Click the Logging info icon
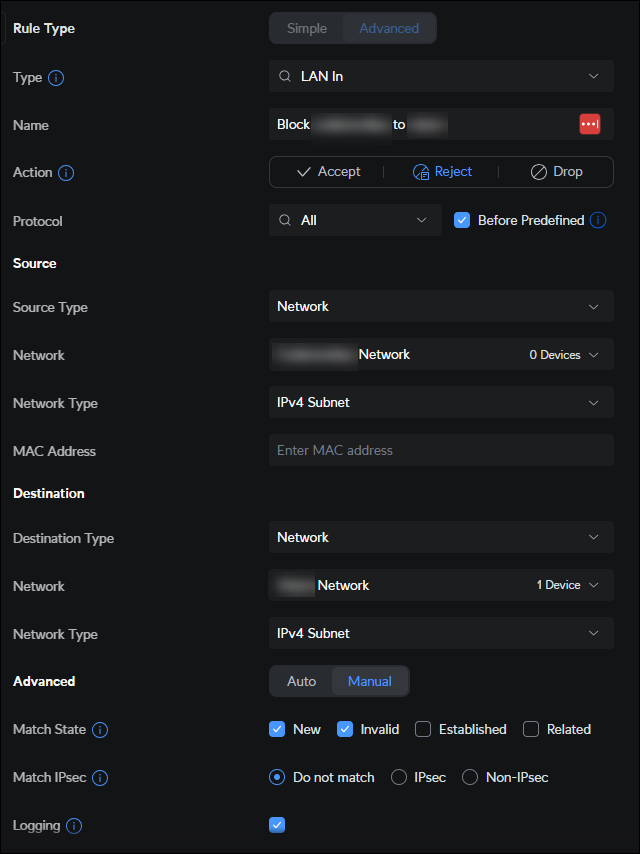 point(74,826)
